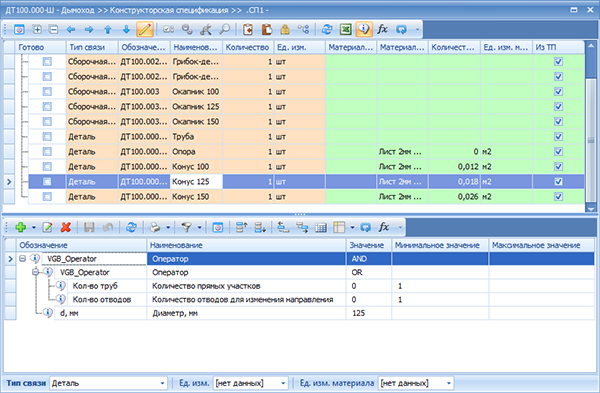The width and height of the screenshot is (600, 393).
Task: Toggle Из ТП checkbox for Конус 125 row
Action: 558,181
